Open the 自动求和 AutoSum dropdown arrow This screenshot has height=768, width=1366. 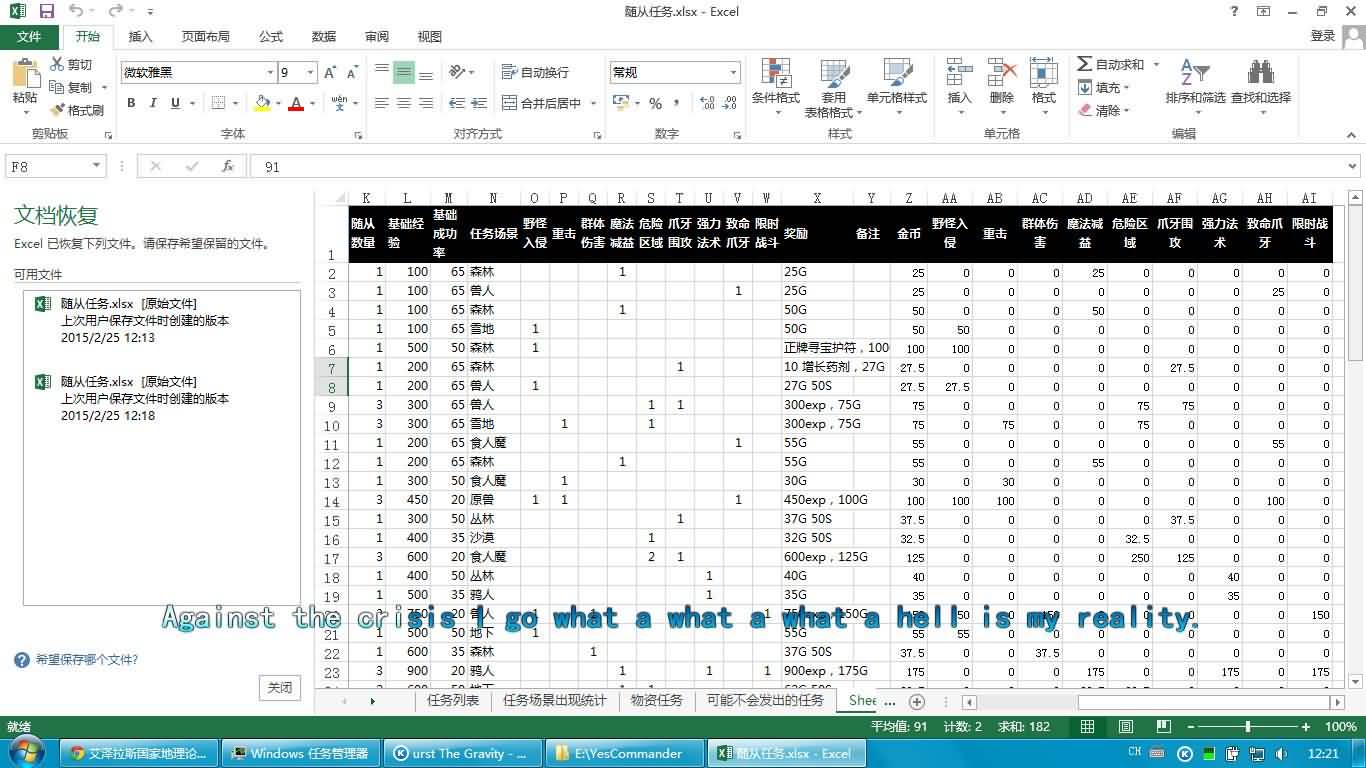(1156, 64)
